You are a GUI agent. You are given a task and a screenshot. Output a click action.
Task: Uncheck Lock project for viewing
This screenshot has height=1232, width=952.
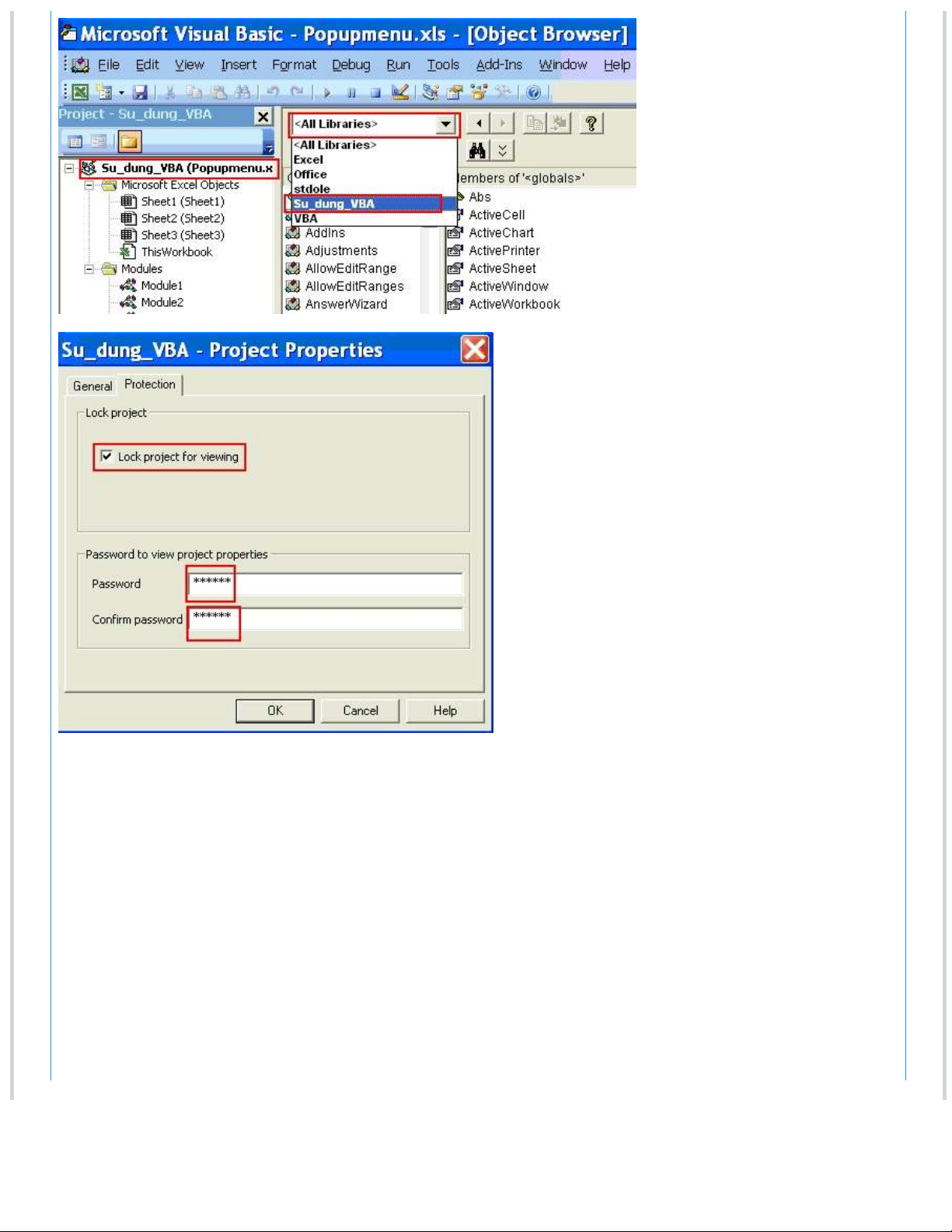[107, 456]
